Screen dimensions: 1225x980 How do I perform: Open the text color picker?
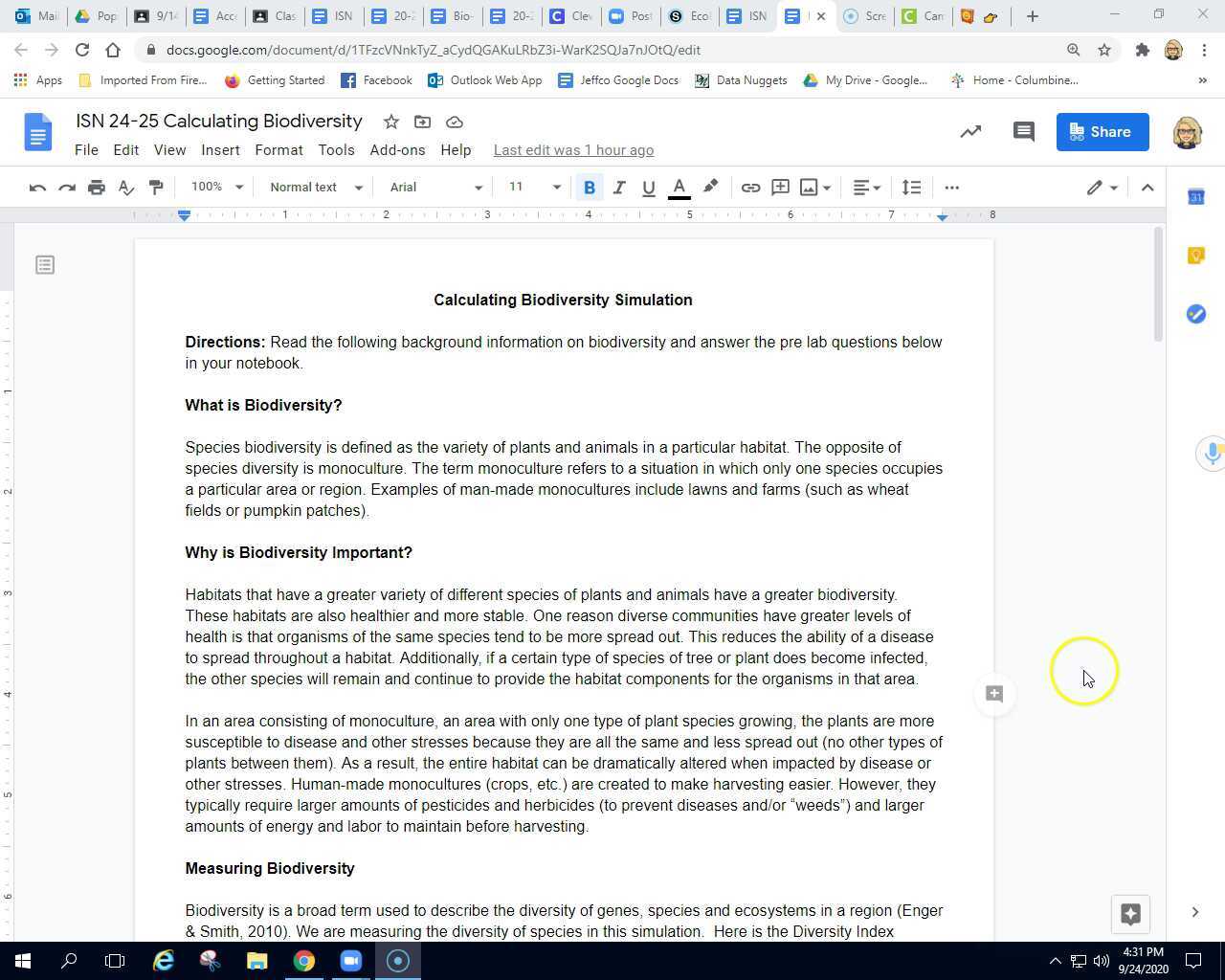678,187
